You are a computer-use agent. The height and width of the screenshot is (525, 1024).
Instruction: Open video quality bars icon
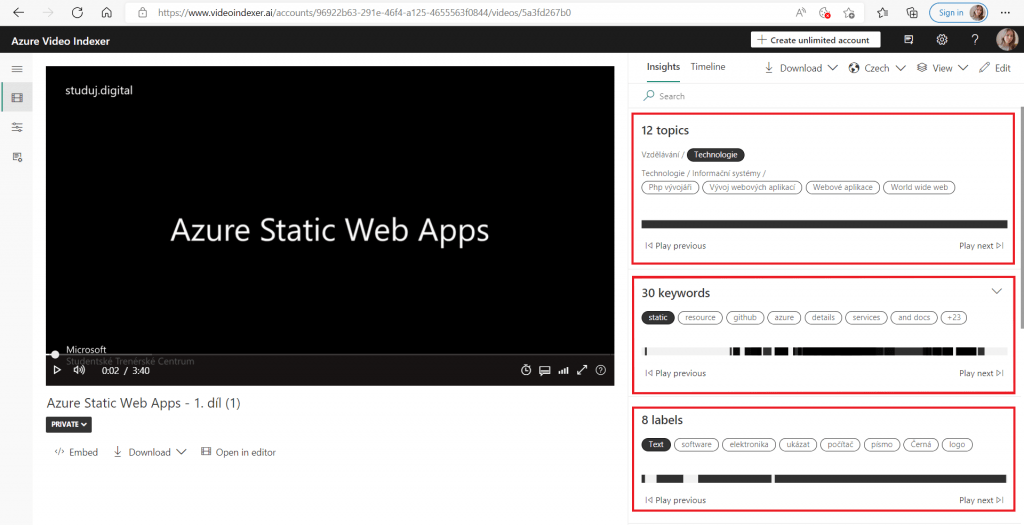pos(563,370)
